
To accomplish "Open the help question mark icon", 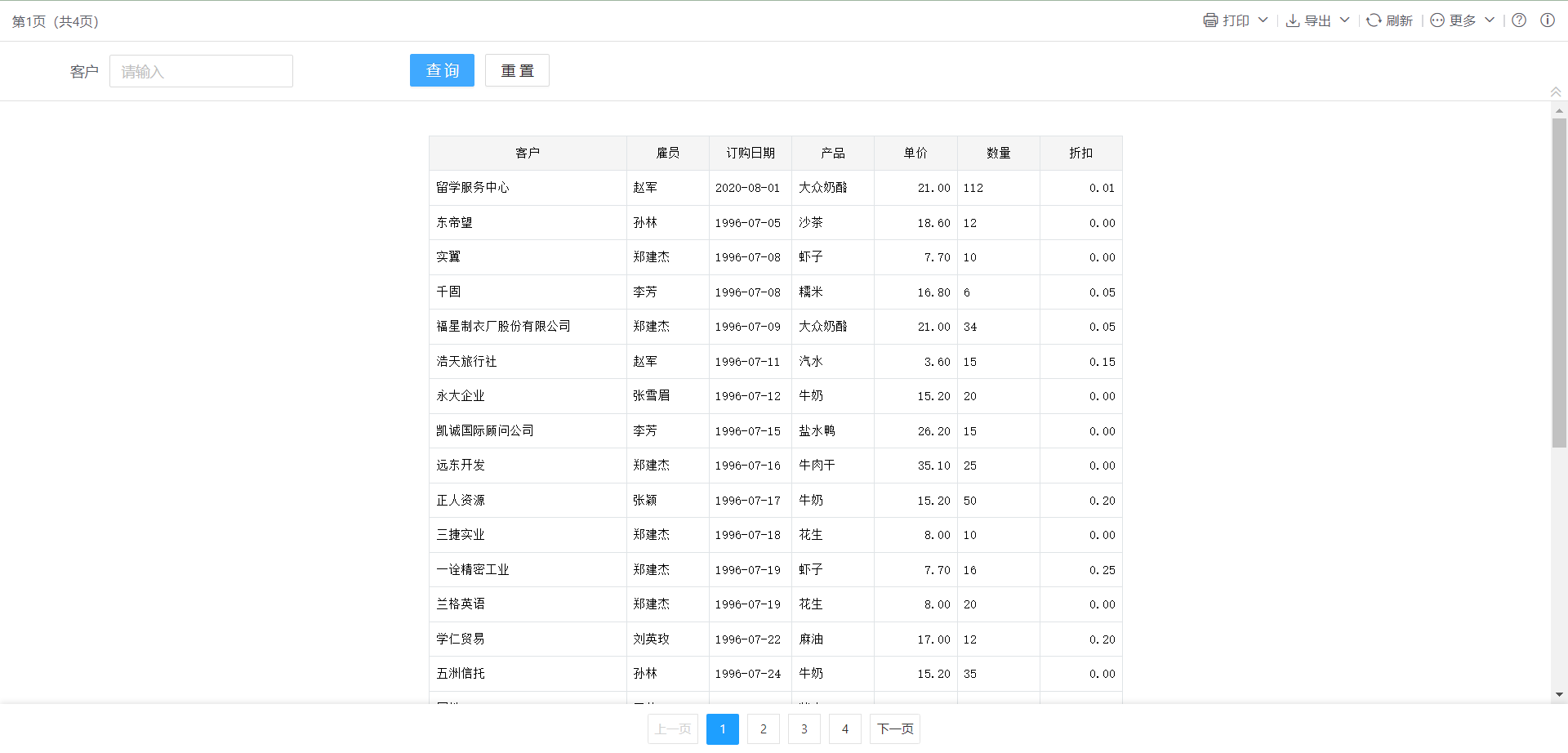I will [1519, 20].
